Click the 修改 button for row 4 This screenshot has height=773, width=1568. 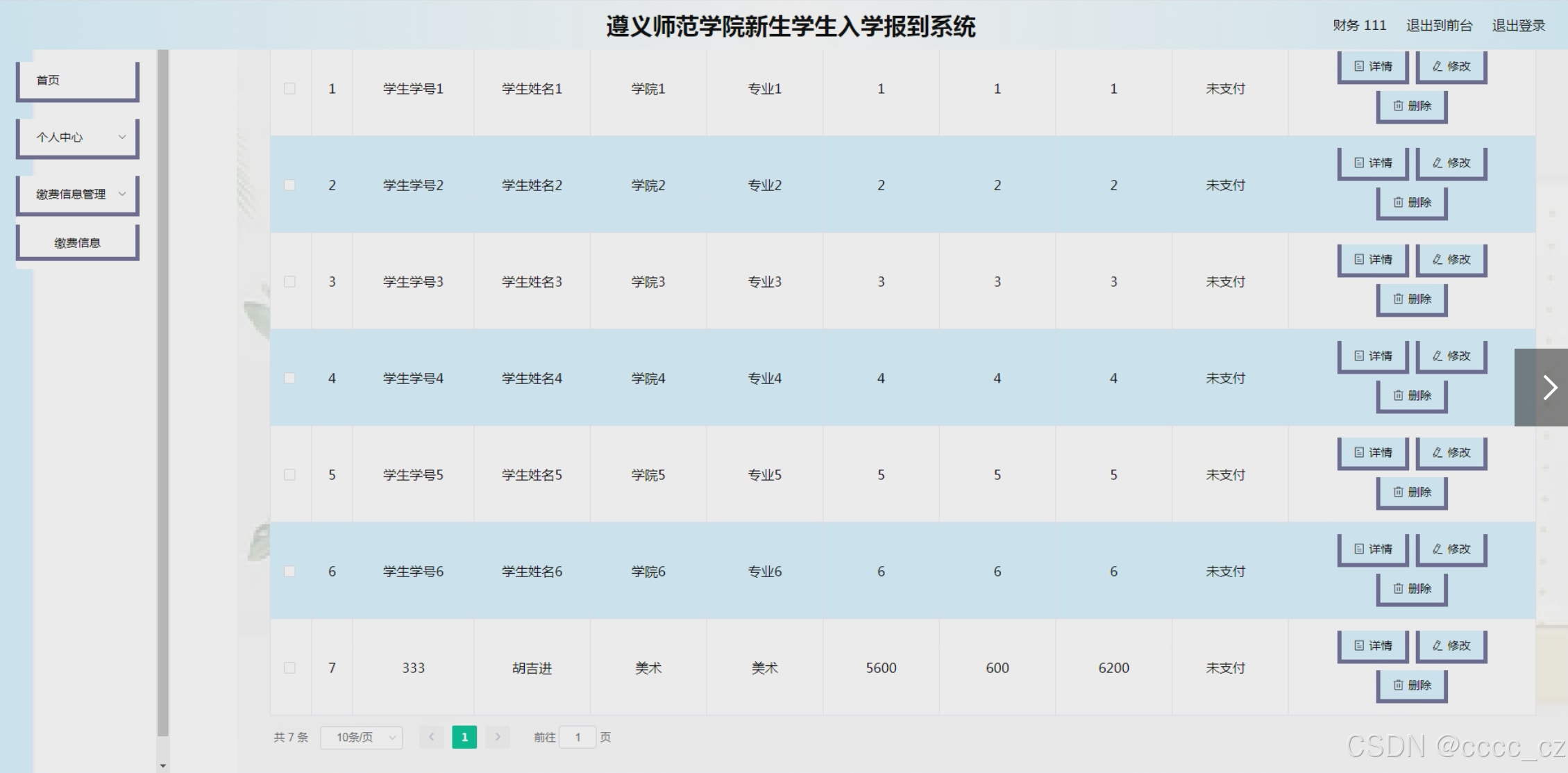(1451, 356)
